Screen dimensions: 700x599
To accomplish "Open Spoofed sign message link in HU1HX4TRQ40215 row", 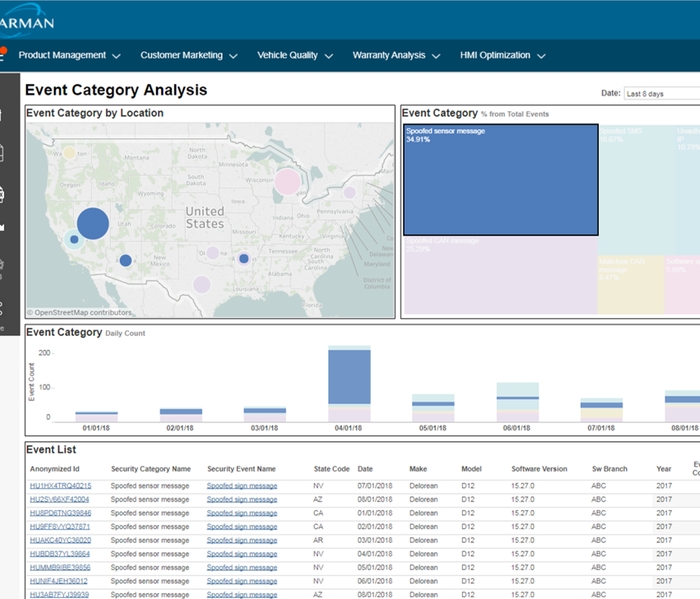I will (x=242, y=486).
